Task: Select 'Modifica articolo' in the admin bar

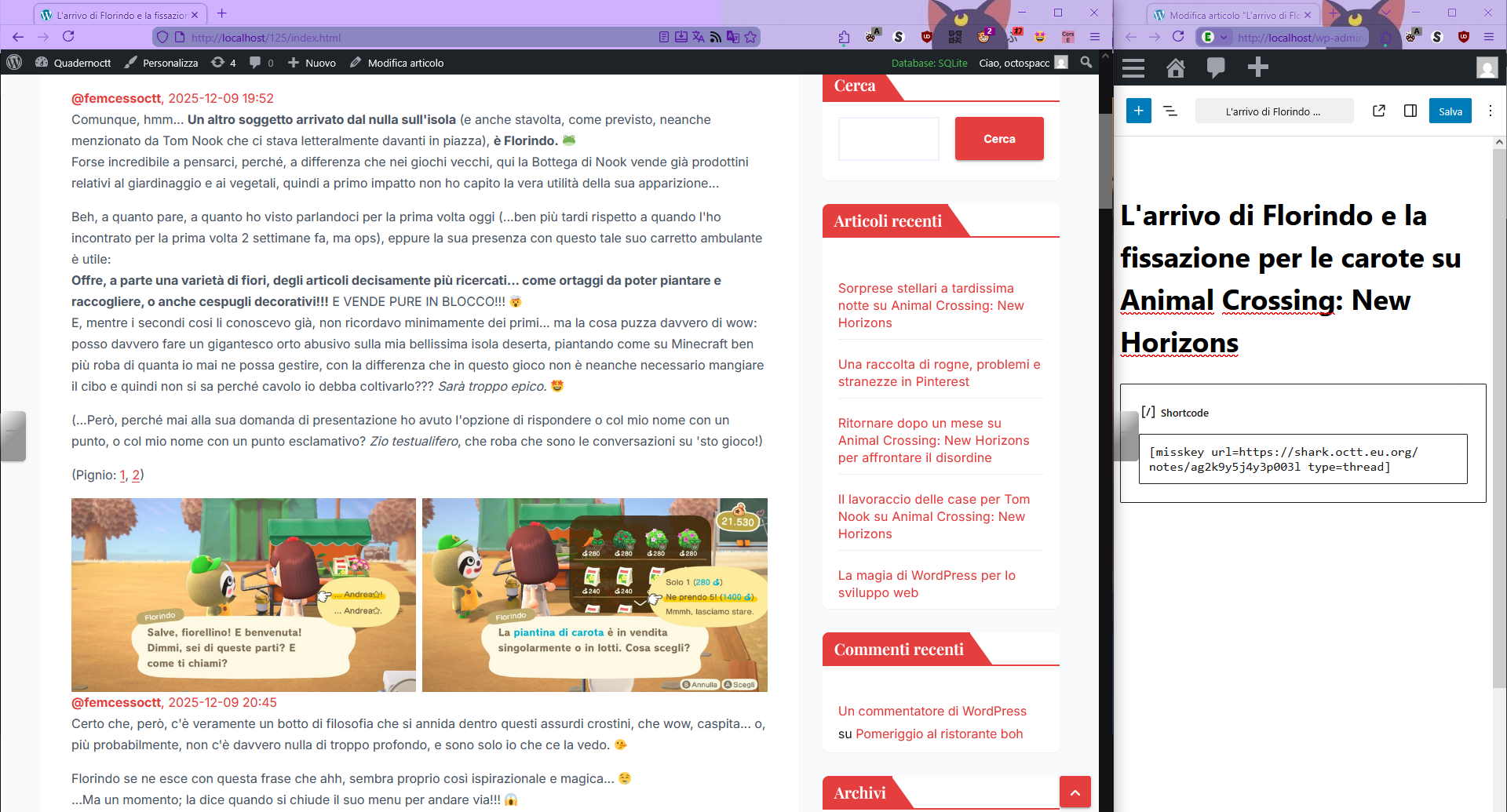Action: pyautogui.click(x=404, y=63)
